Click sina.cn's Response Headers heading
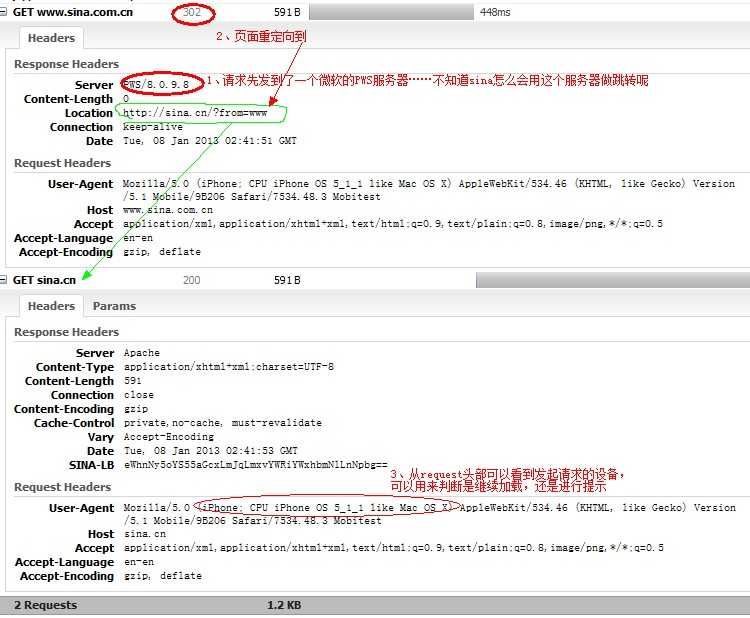 (66, 332)
